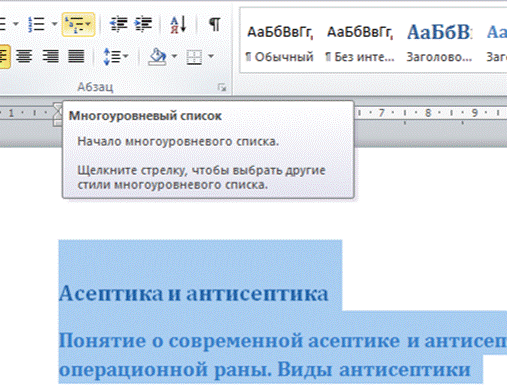507x388 pixels.
Task: Open multilevel list styles dropdown arrow
Action: [x=88, y=24]
